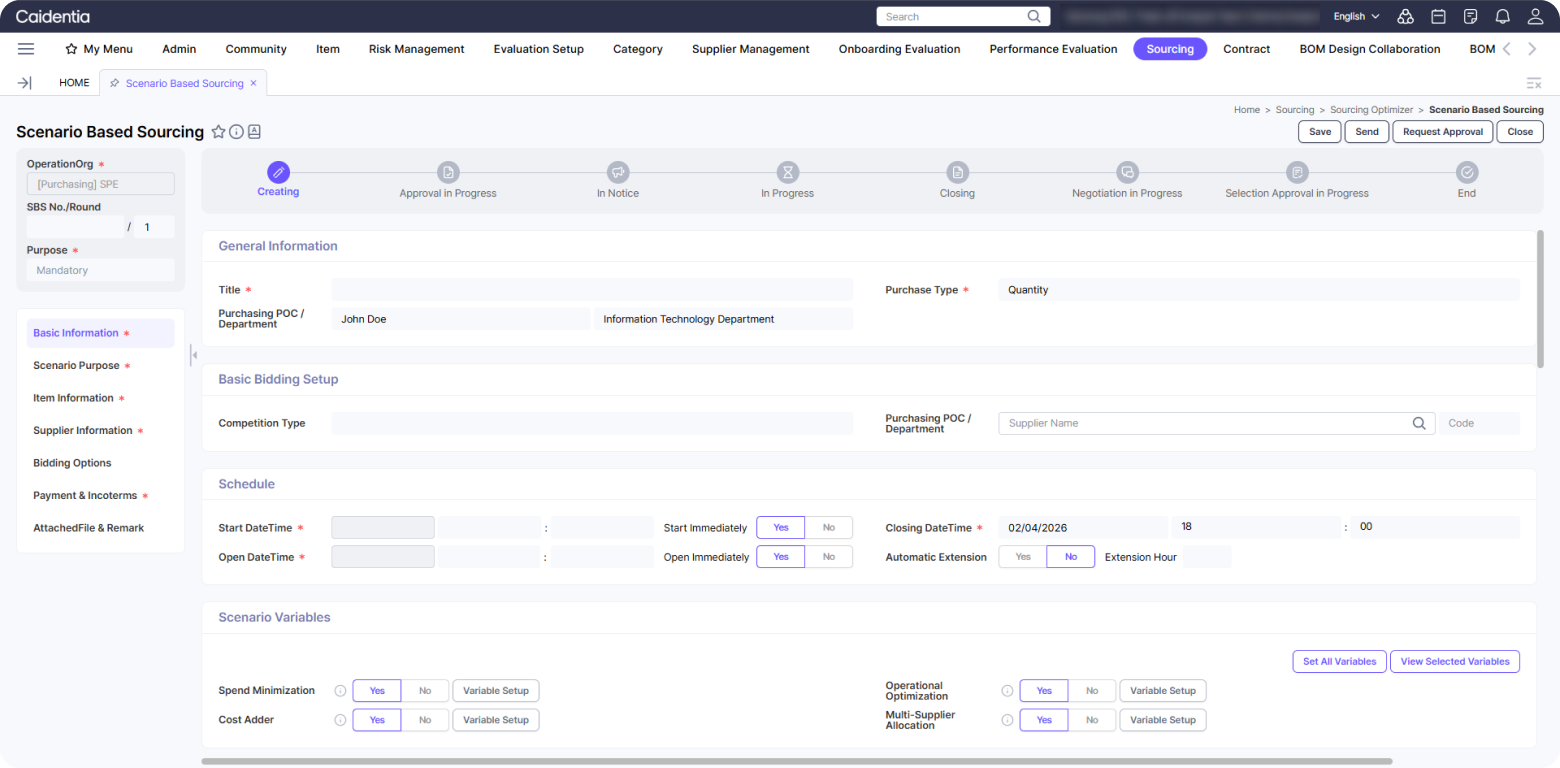Open the English language dropdown
The height and width of the screenshot is (768, 1560).
(x=1356, y=16)
